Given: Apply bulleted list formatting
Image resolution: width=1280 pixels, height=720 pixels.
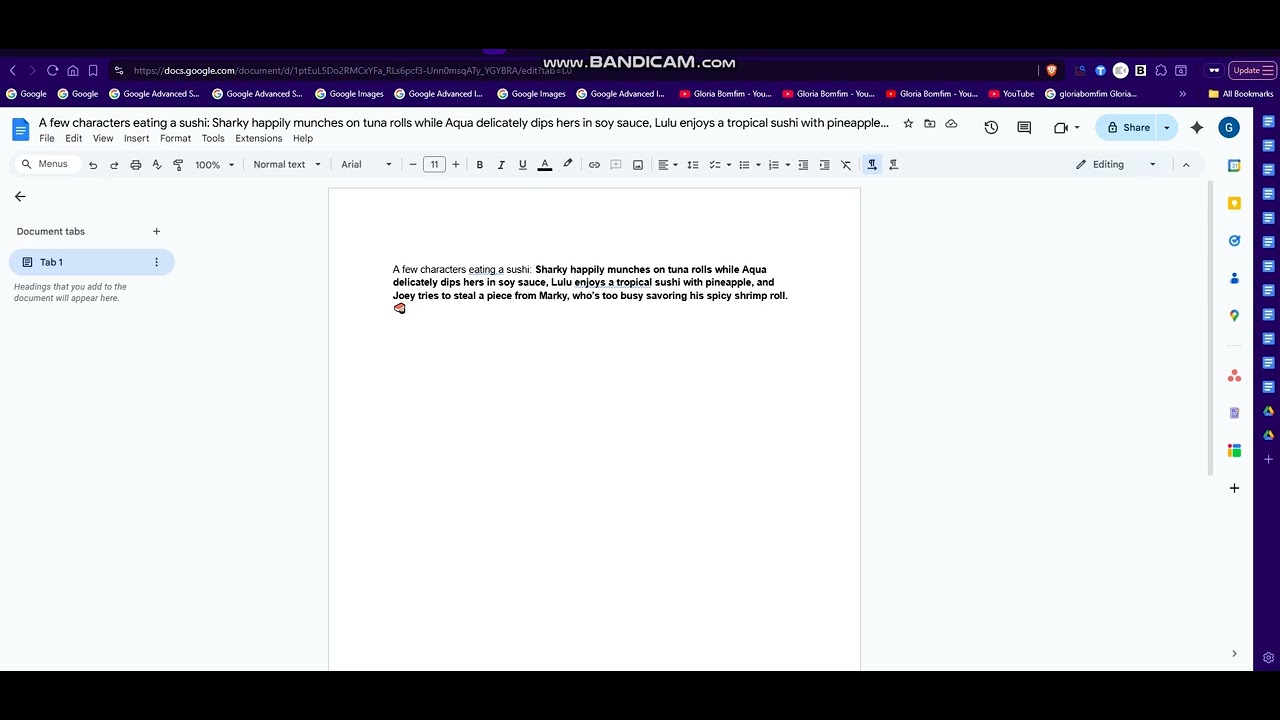Looking at the screenshot, I should click(x=744, y=165).
